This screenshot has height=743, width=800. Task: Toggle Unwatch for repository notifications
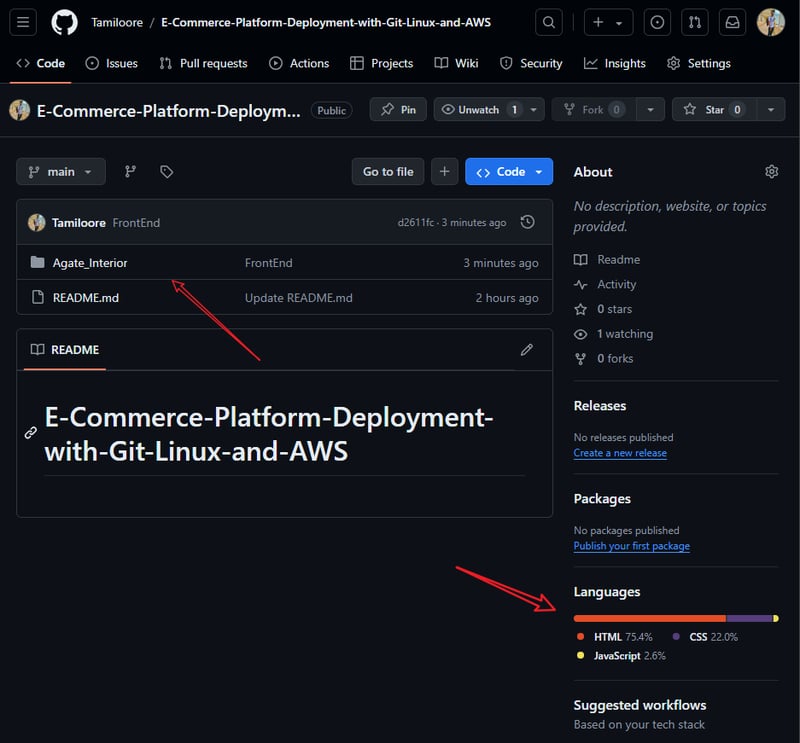click(x=478, y=110)
